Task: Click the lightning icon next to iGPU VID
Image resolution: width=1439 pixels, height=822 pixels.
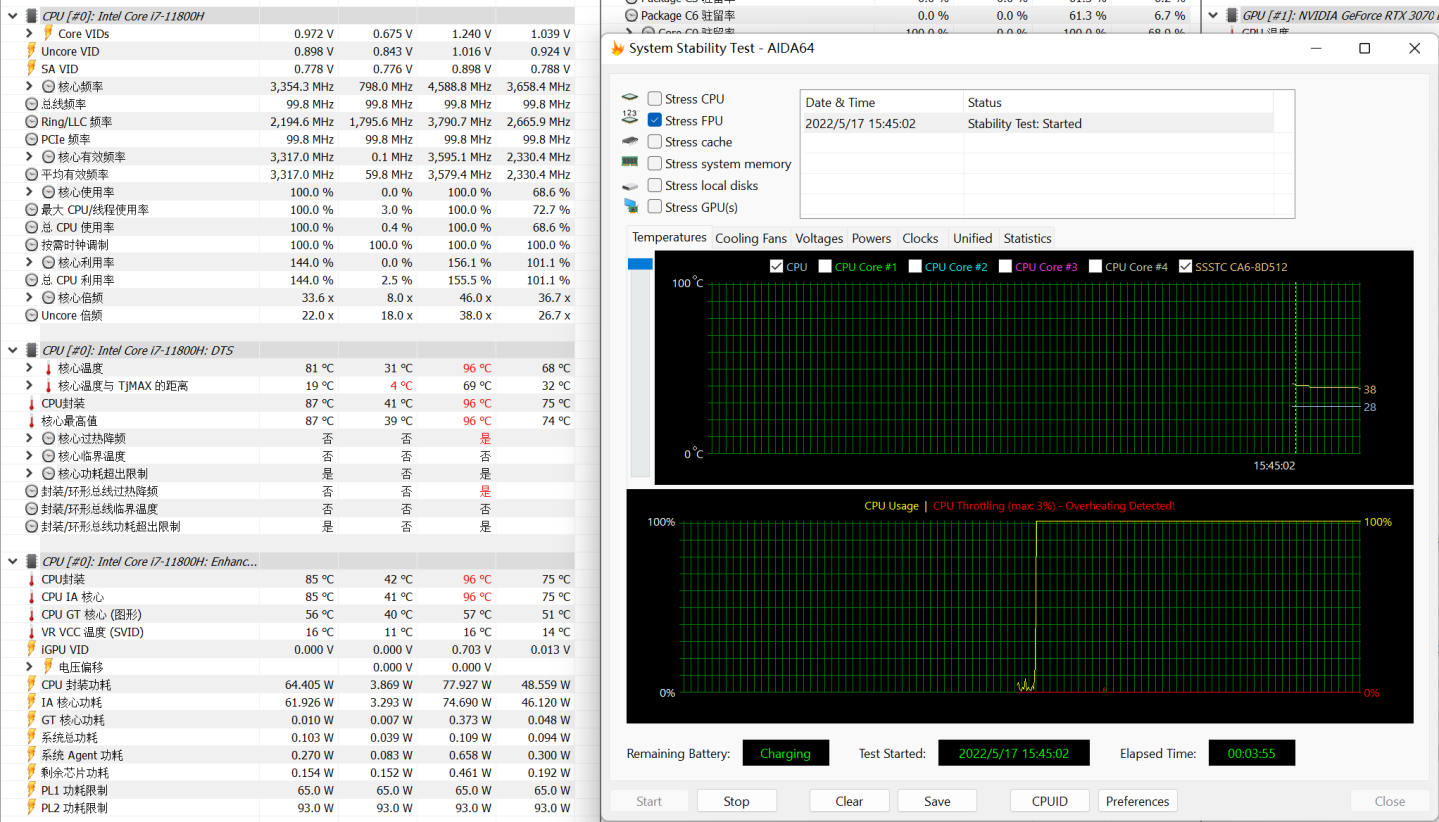Action: point(32,650)
